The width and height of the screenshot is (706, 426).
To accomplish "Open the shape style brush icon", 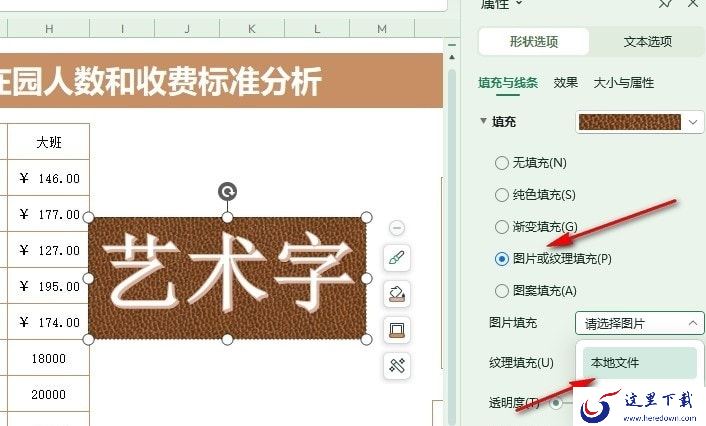I will click(x=397, y=258).
